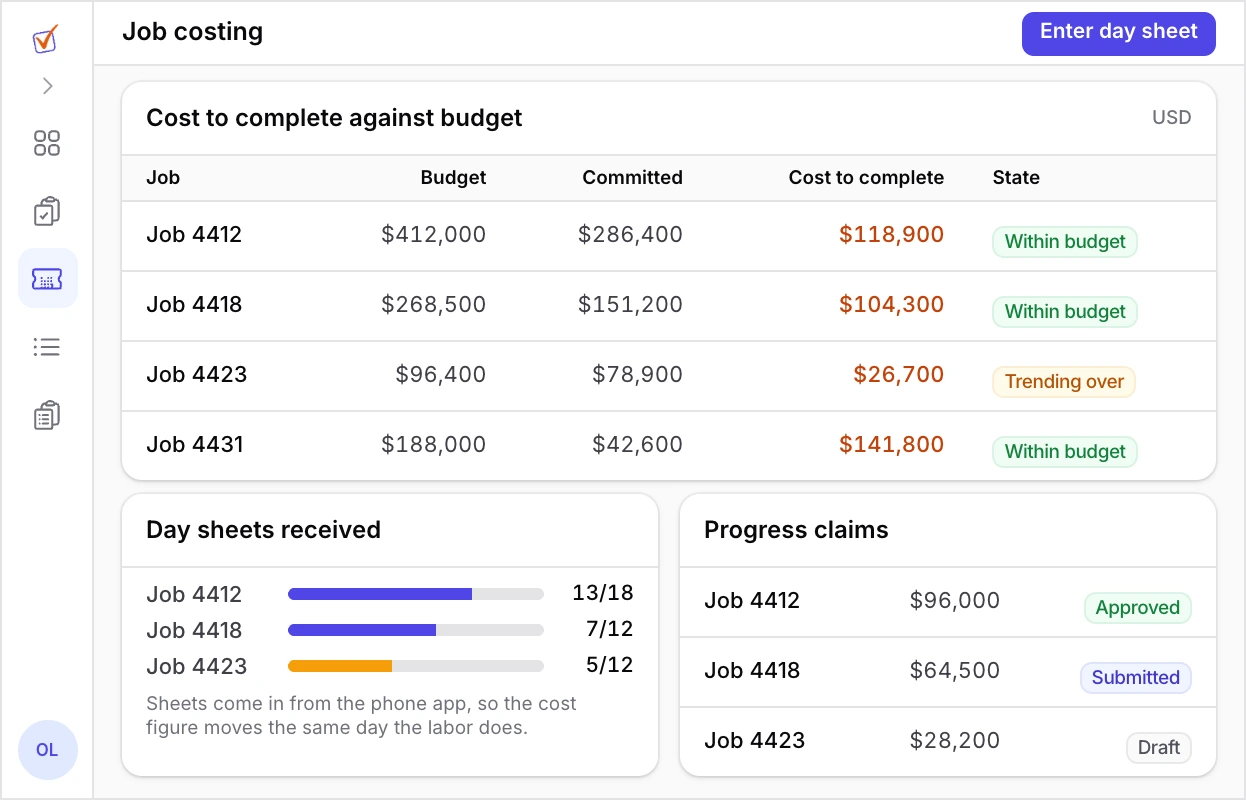Click the $26,700 cost to complete
The image size is (1246, 800).
(x=898, y=375)
